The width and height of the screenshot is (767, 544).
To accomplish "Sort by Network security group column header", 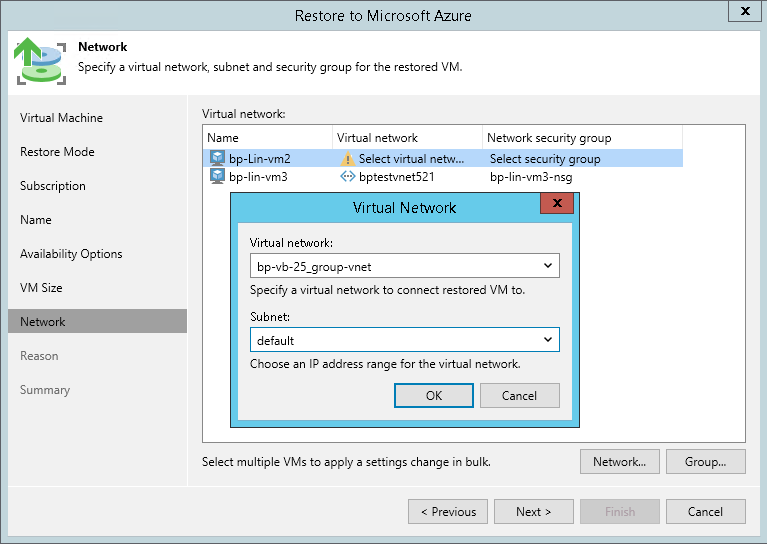I will tap(583, 138).
